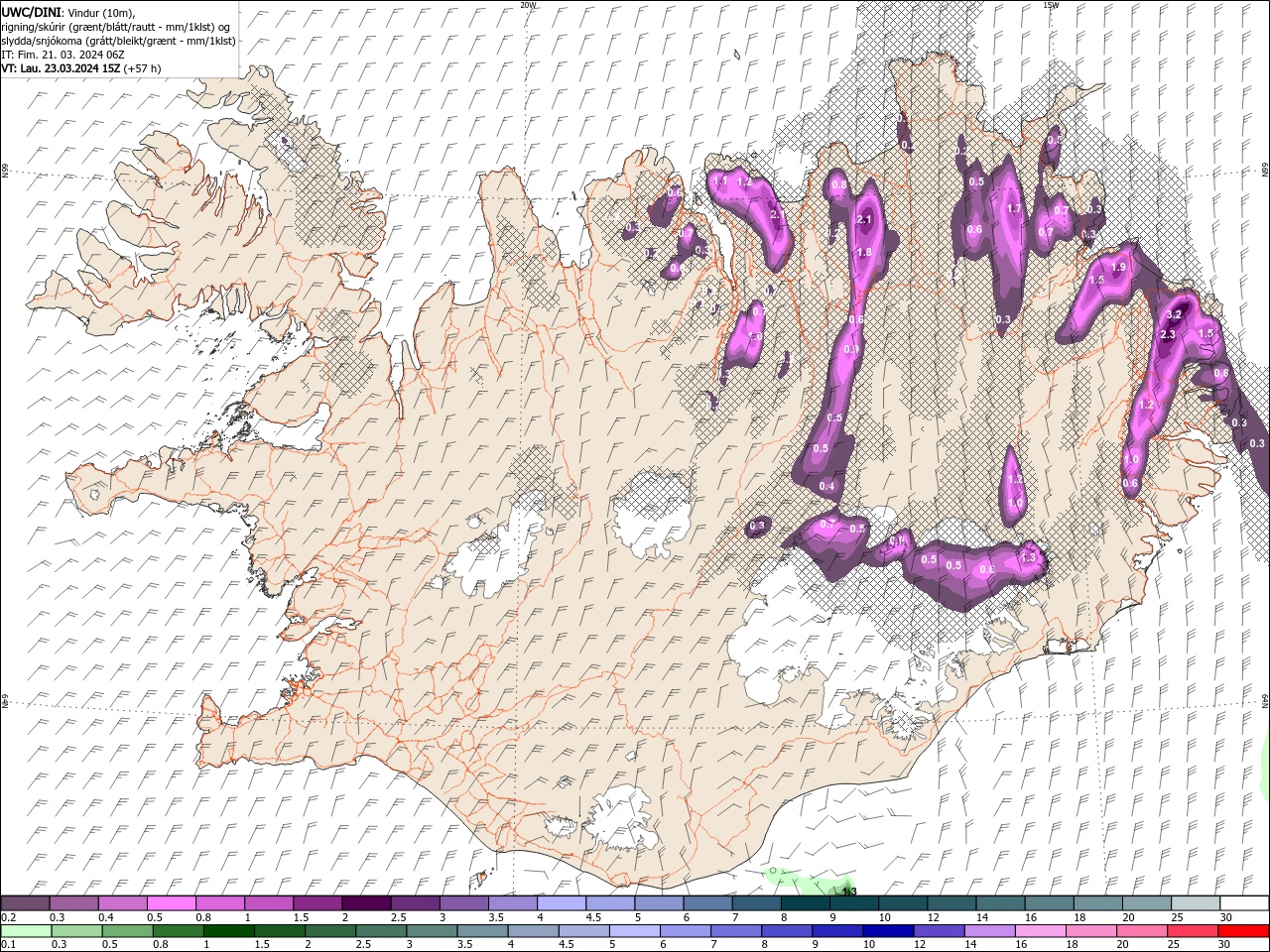Select the pale green 0.1 rain legend swatch
The image size is (1270, 952).
[x=26, y=930]
